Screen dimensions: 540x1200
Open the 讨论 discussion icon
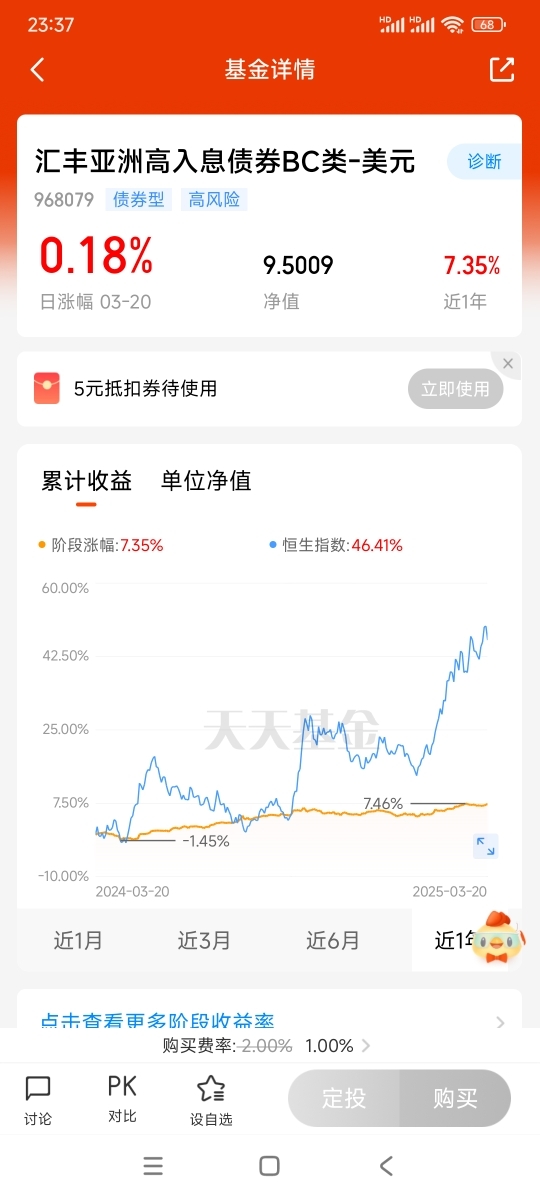[38, 1100]
